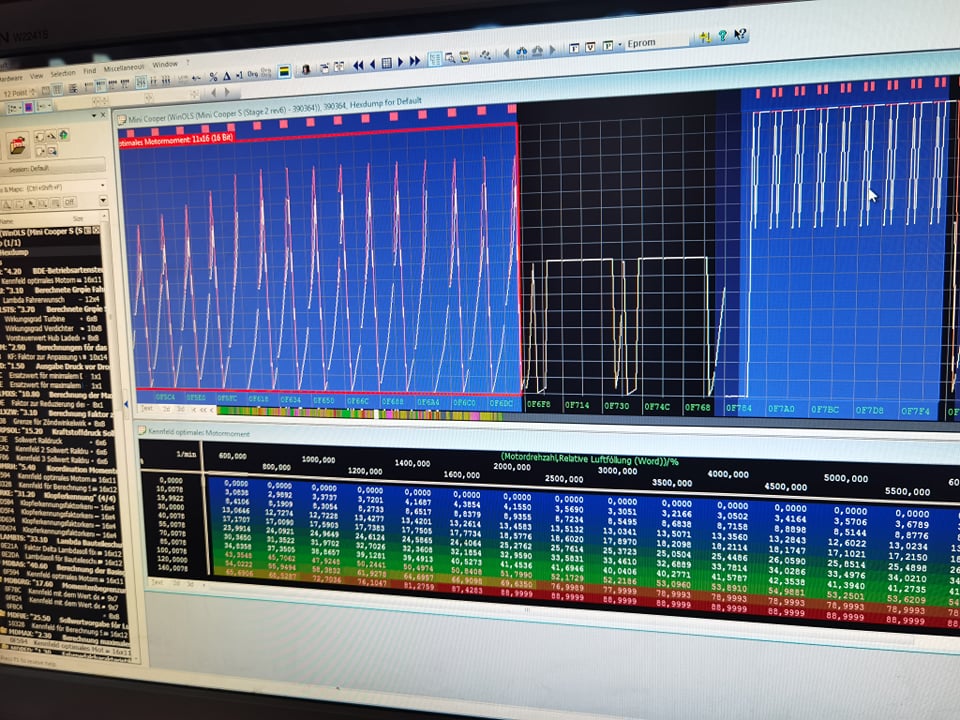Screen dimensions: 960x720
Task: Click the yellow up-down arrows icon
Action: pyautogui.click(x=705, y=38)
